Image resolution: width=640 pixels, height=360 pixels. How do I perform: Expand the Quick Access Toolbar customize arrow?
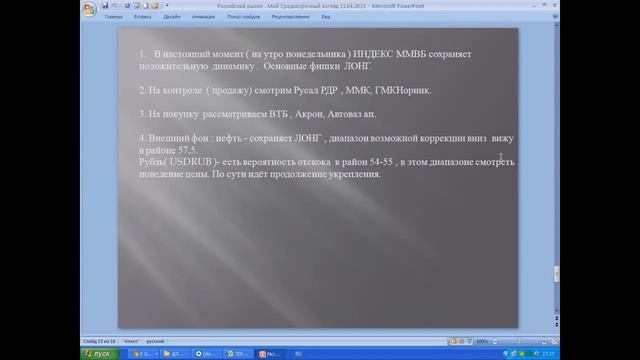[167, 6]
